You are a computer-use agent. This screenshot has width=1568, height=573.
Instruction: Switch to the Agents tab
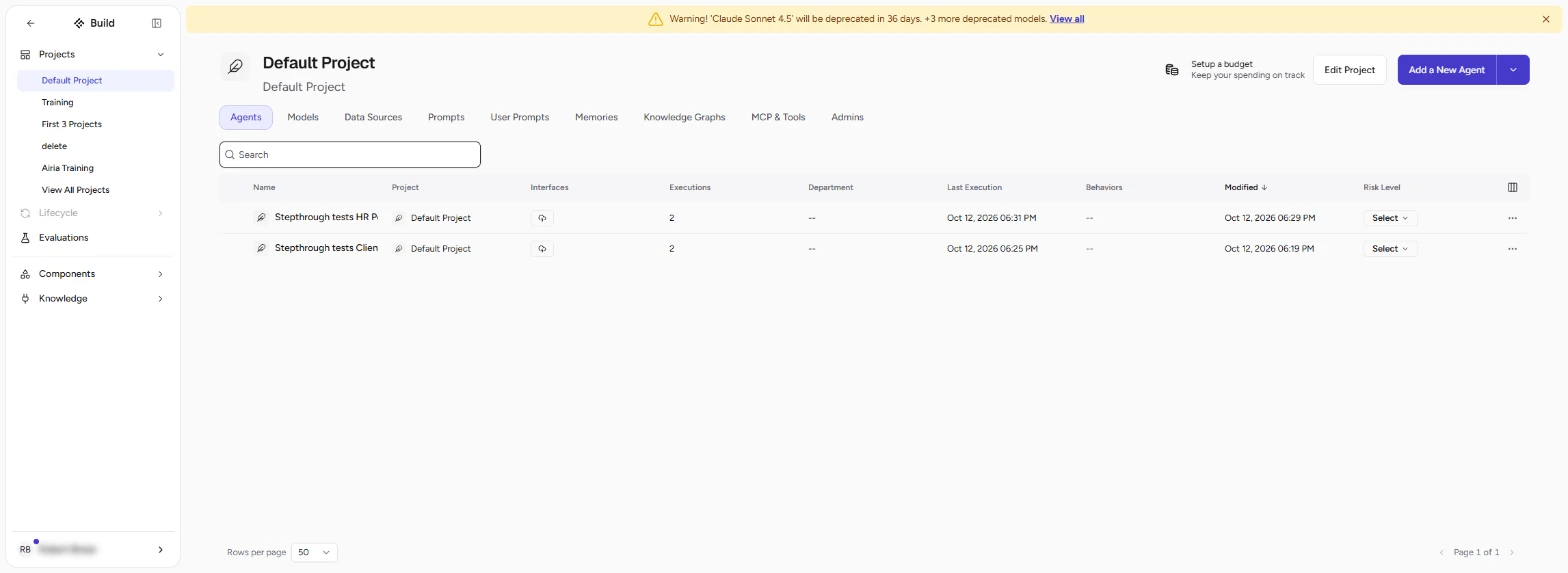(246, 117)
